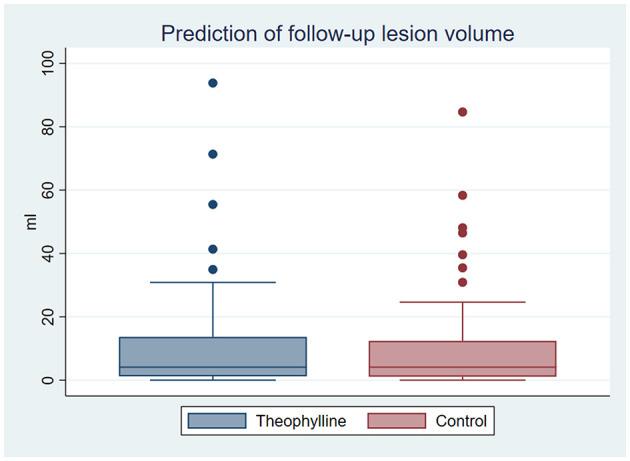630x461 pixels.
Task: Select the chart title text
Action: point(338,34)
